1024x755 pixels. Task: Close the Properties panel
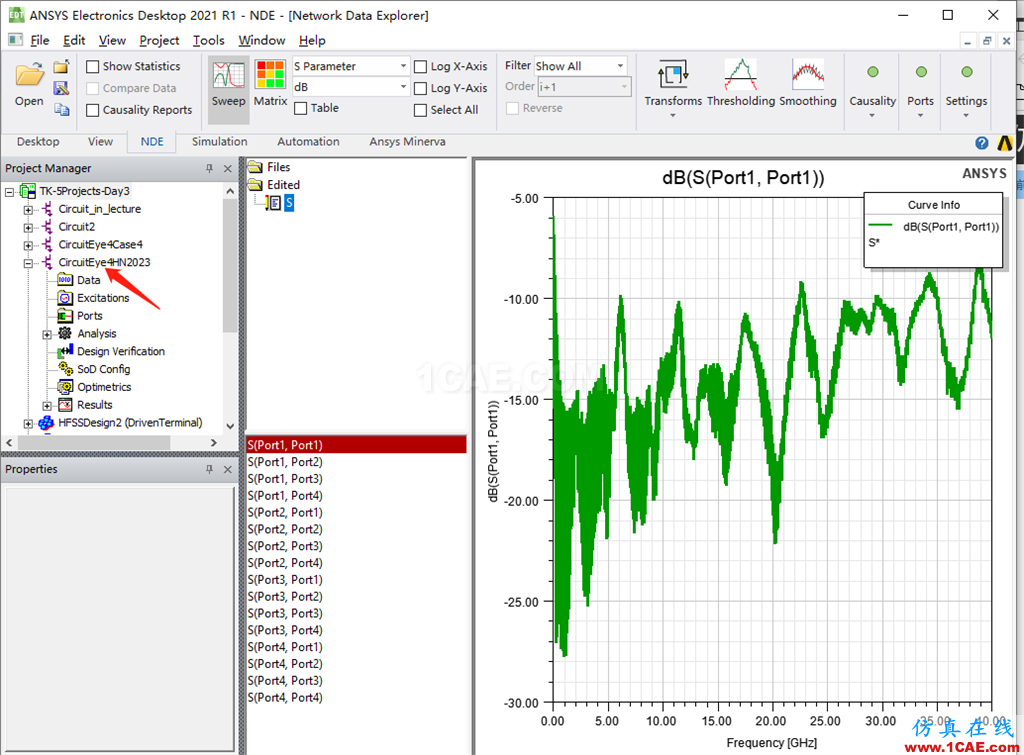[x=228, y=470]
